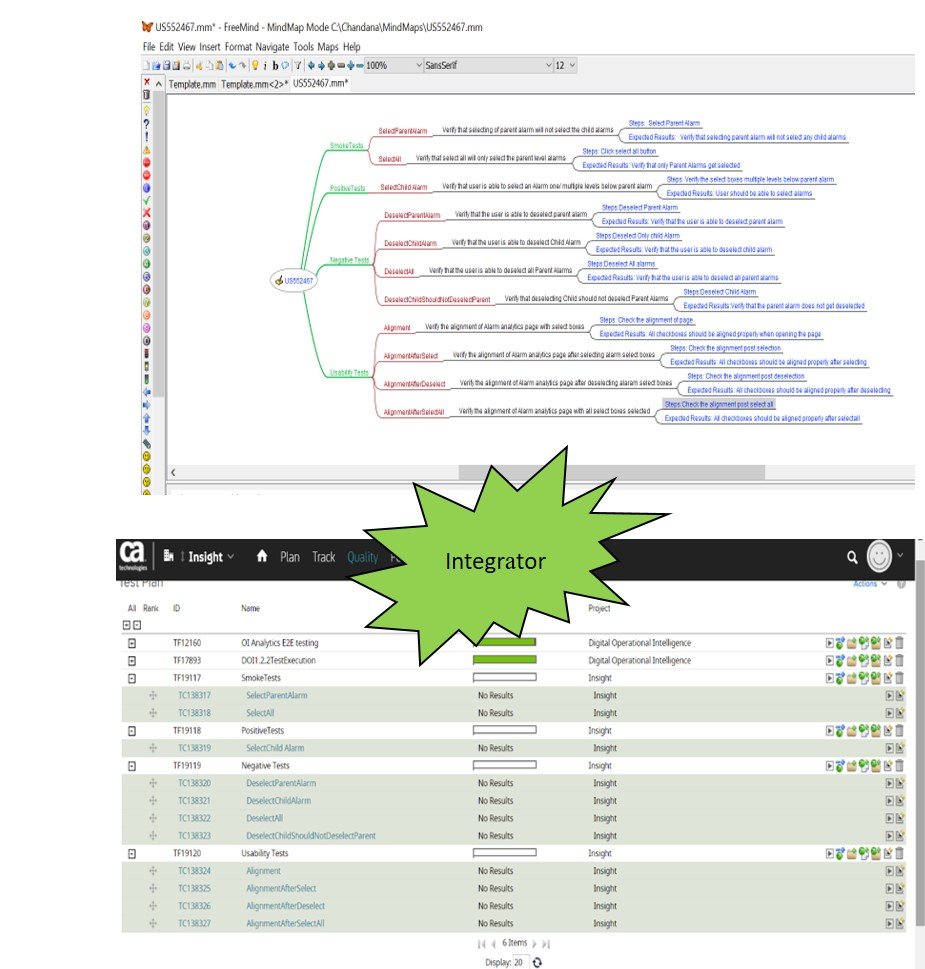Click the bold 'b' icon in FreeMind toolbar
925x969 pixels.
[x=275, y=65]
